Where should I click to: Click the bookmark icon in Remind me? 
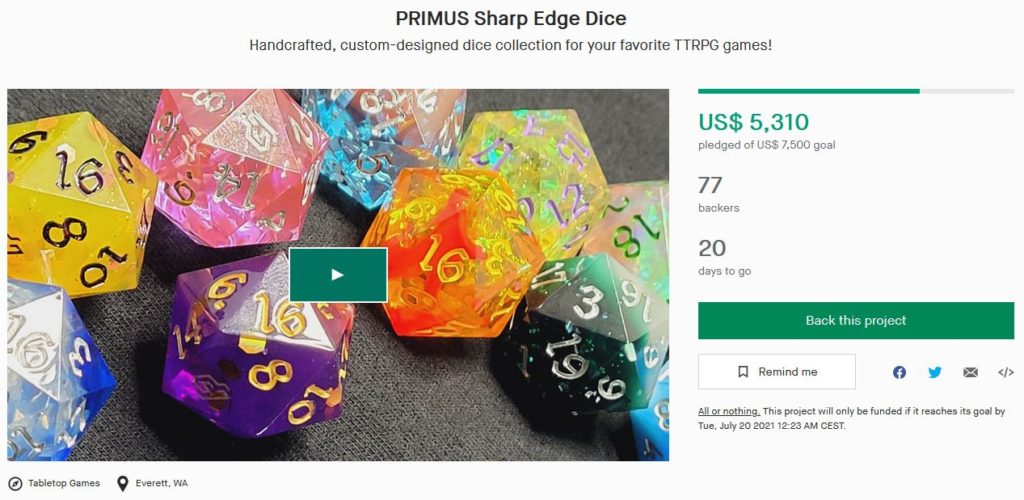click(x=743, y=371)
